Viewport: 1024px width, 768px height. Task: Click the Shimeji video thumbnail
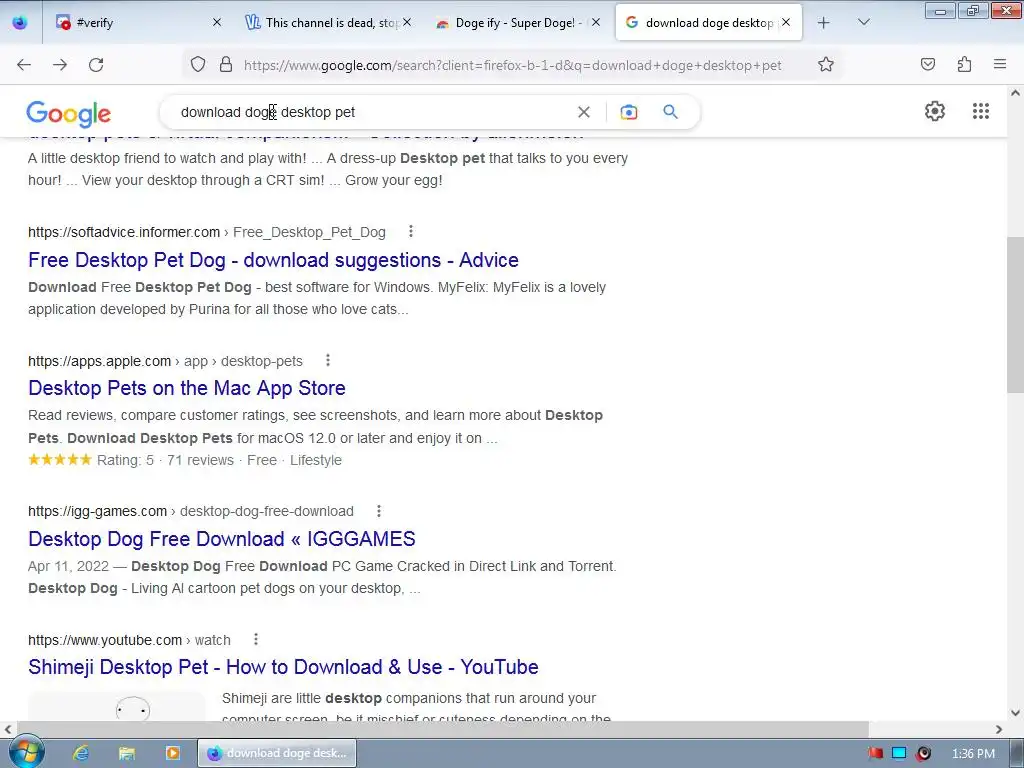pyautogui.click(x=116, y=706)
